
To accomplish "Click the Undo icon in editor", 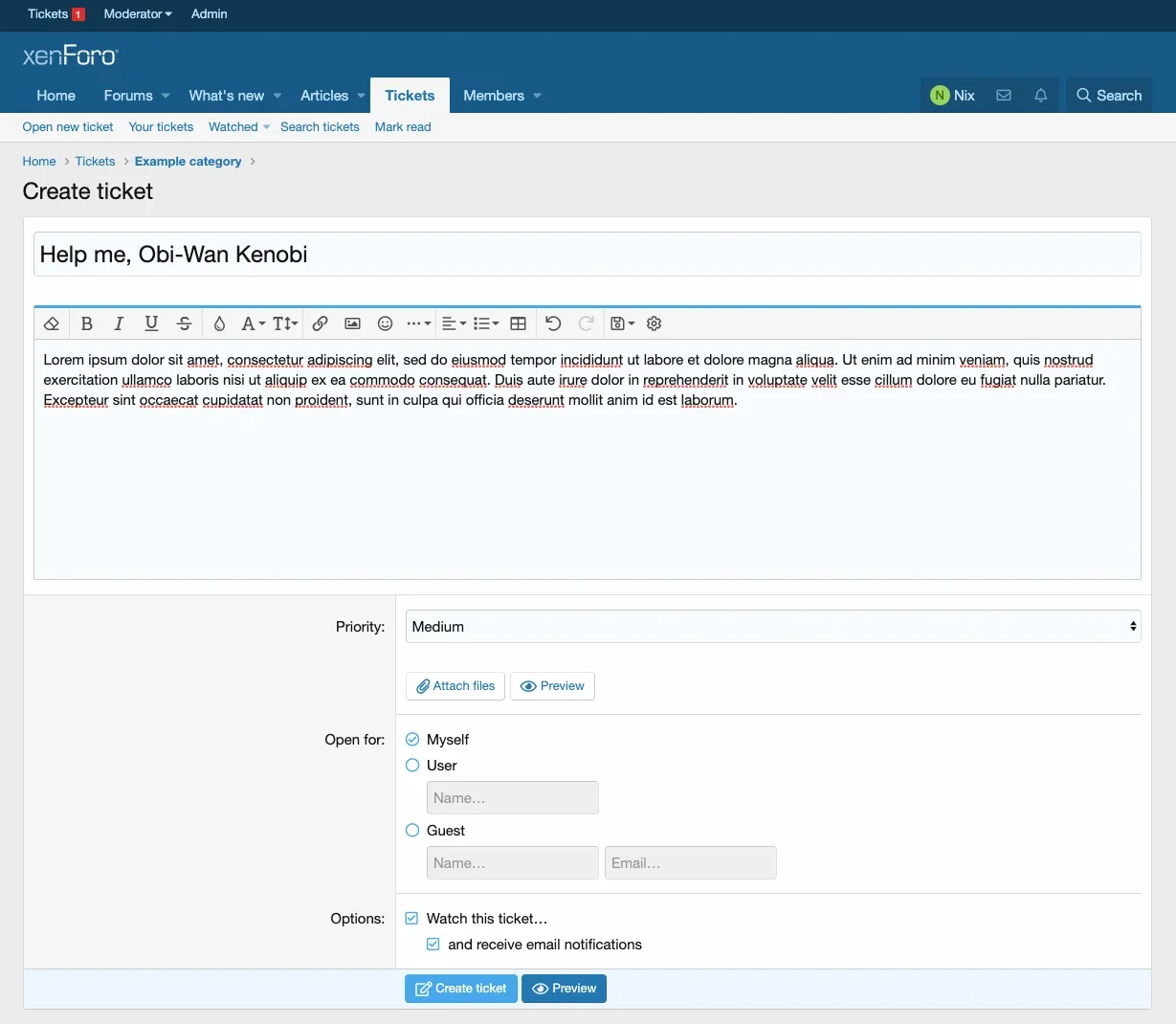I will click(x=553, y=323).
